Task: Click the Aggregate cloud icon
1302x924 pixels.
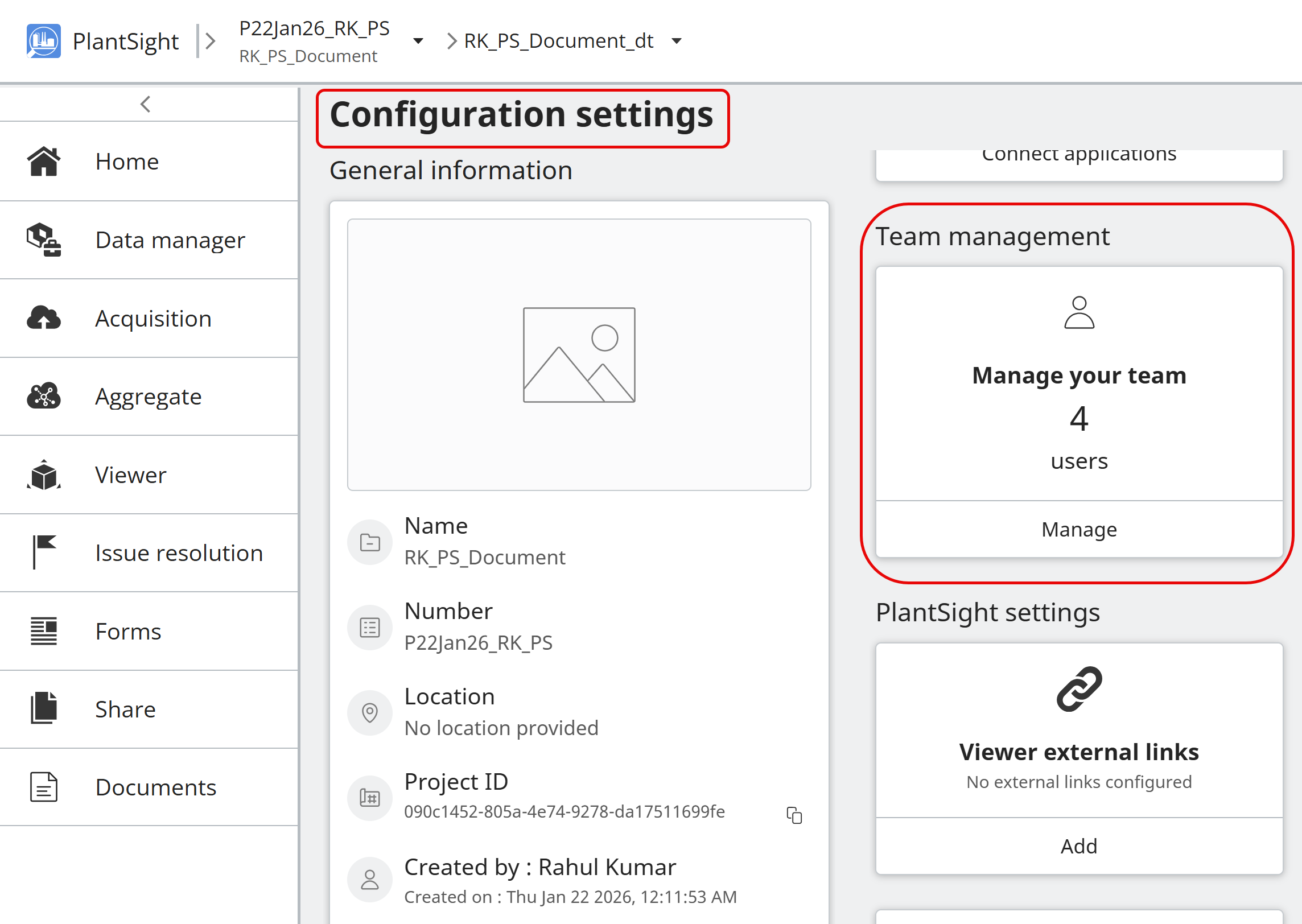Action: click(x=44, y=396)
